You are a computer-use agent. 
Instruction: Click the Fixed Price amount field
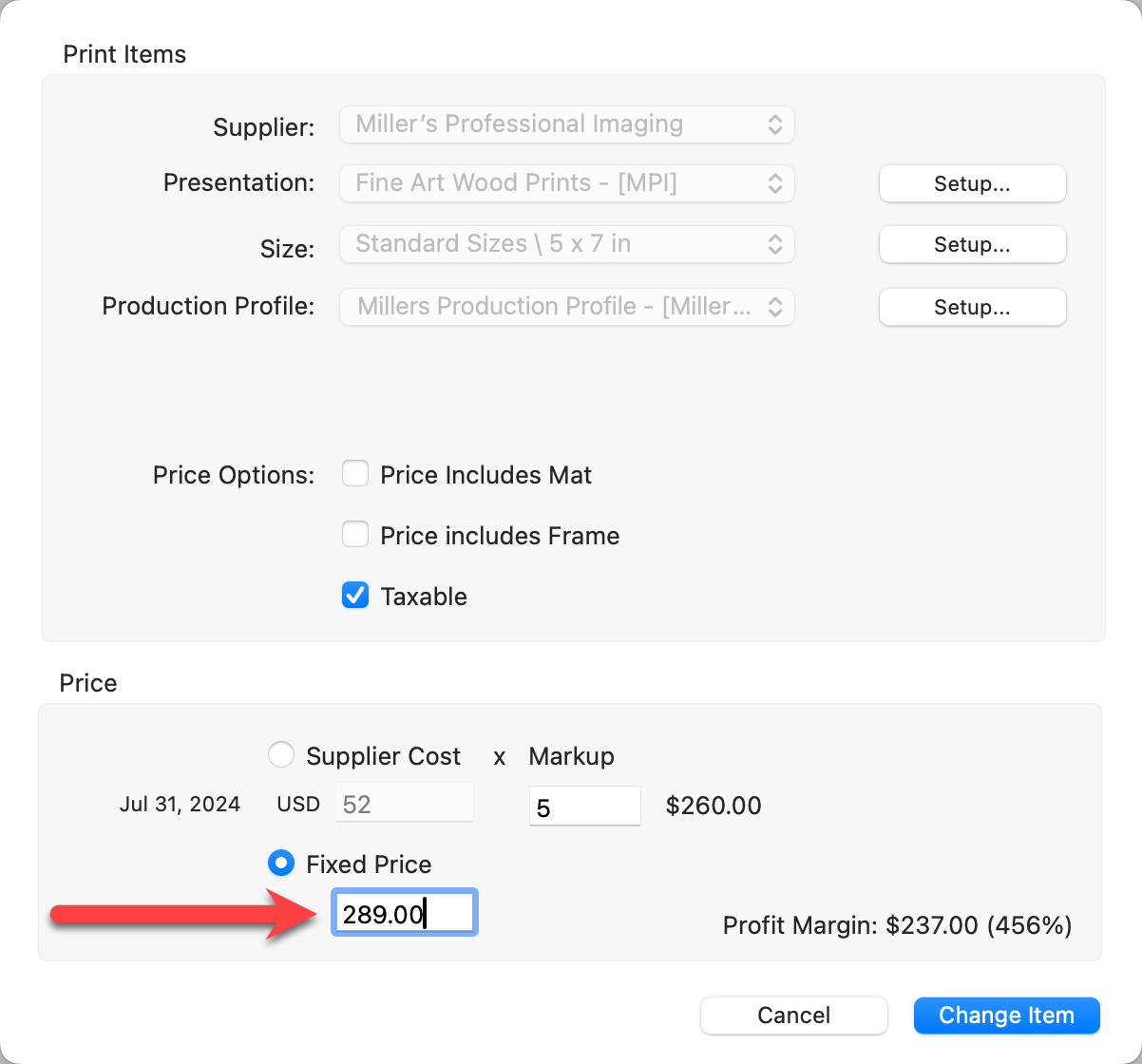pyautogui.click(x=404, y=914)
